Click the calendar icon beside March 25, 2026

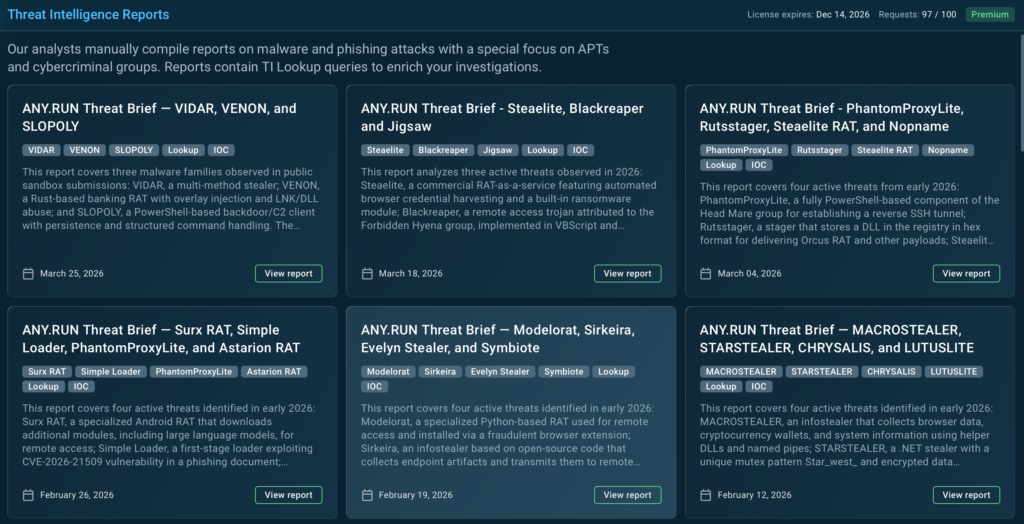[28, 274]
